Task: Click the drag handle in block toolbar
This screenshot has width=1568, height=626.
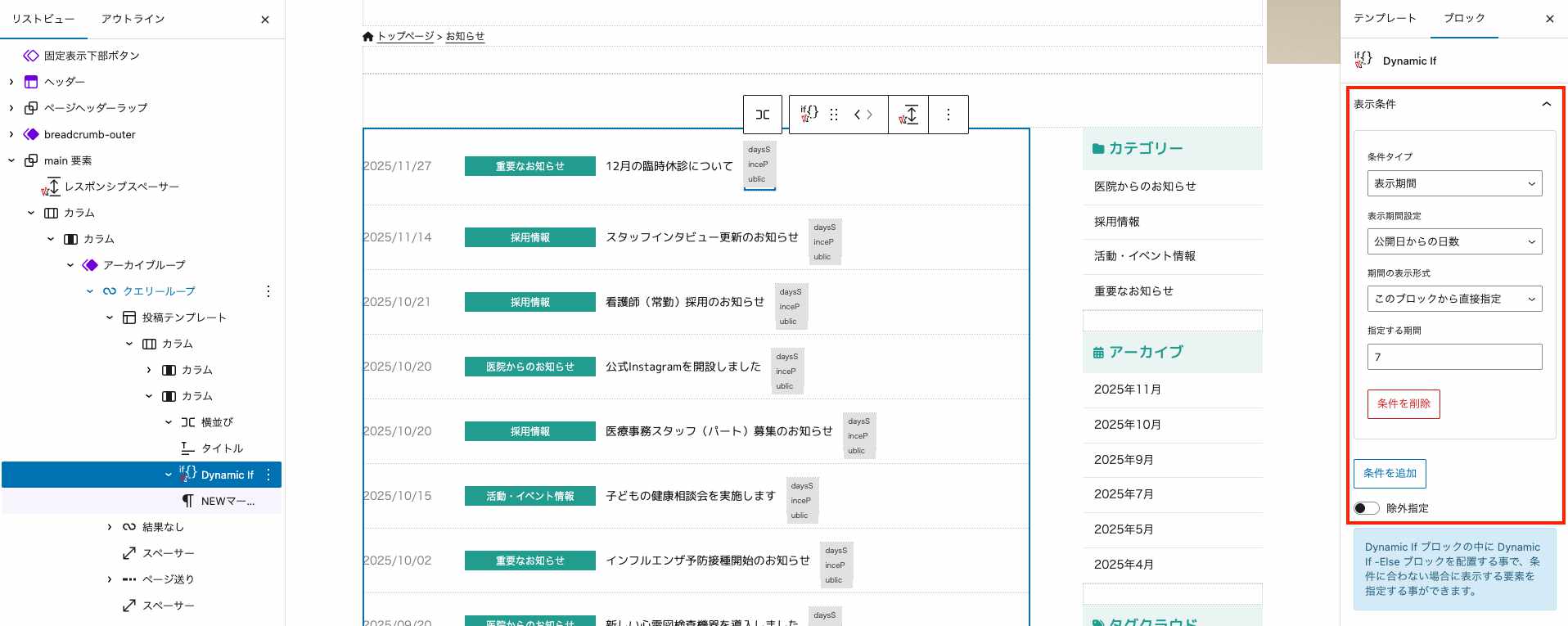Action: click(x=834, y=115)
